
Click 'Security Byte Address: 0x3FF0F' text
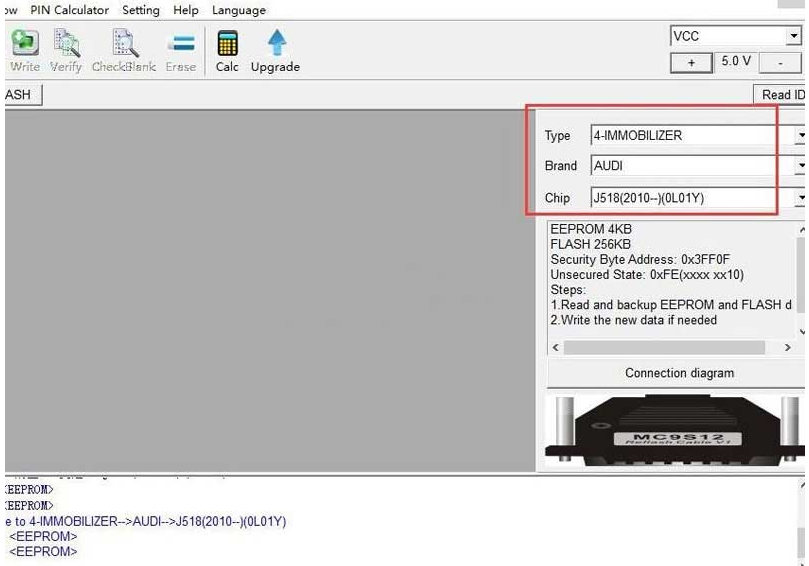[x=640, y=260]
